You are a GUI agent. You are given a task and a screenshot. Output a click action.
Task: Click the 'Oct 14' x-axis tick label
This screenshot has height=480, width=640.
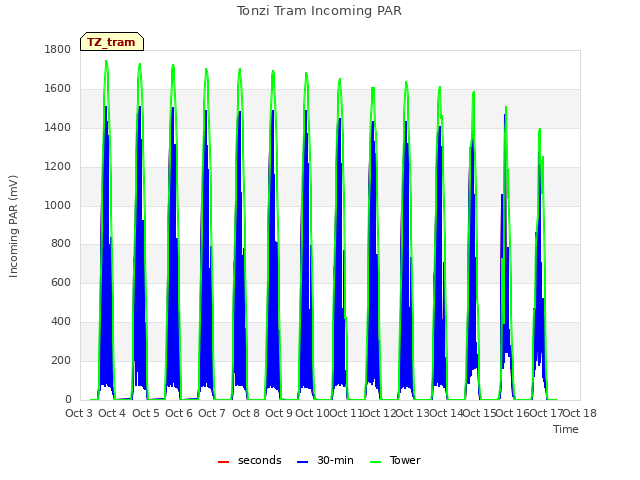point(446,413)
